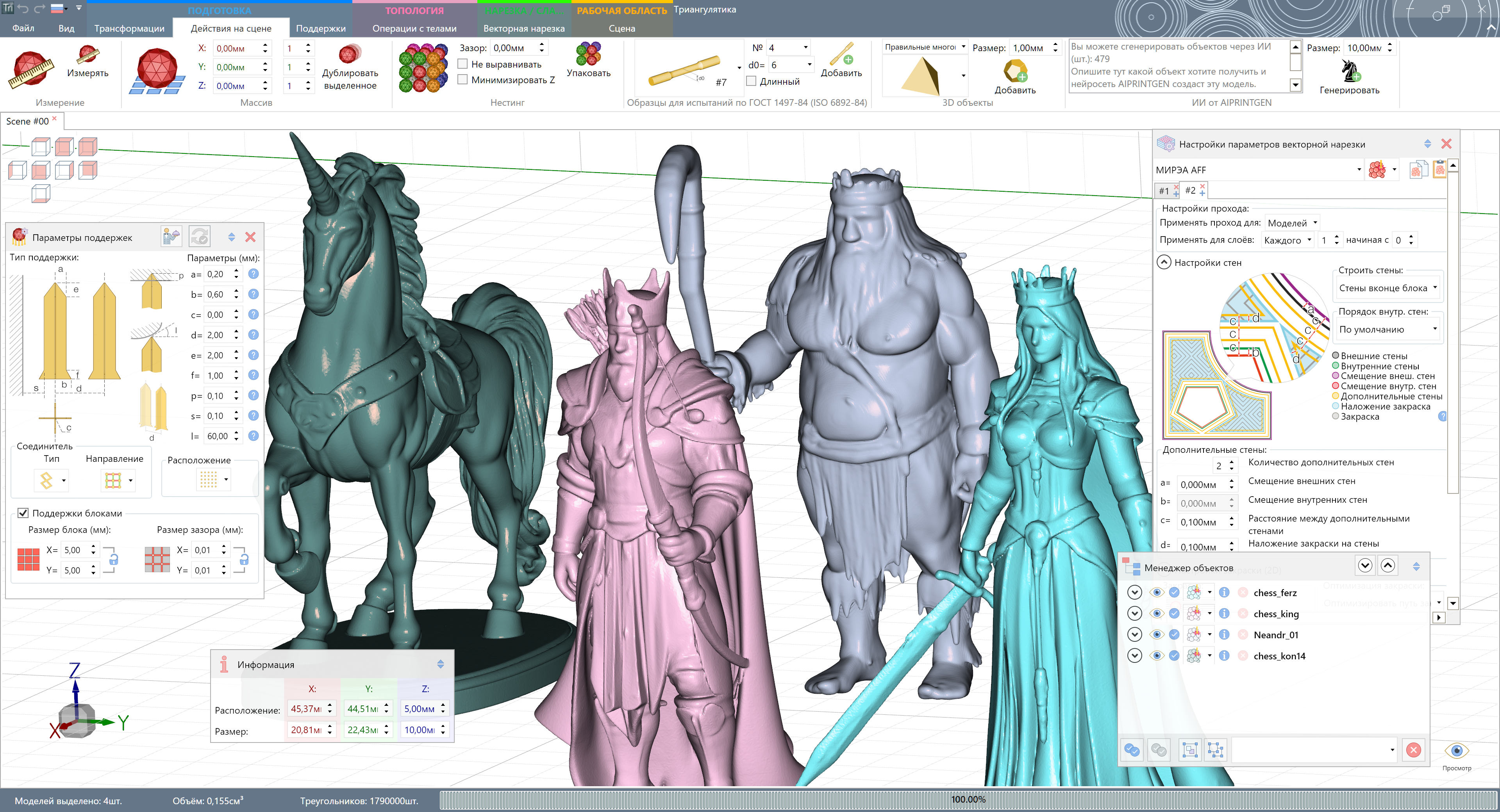
Task: Click help icon next to parameter l=
Action: tap(253, 435)
